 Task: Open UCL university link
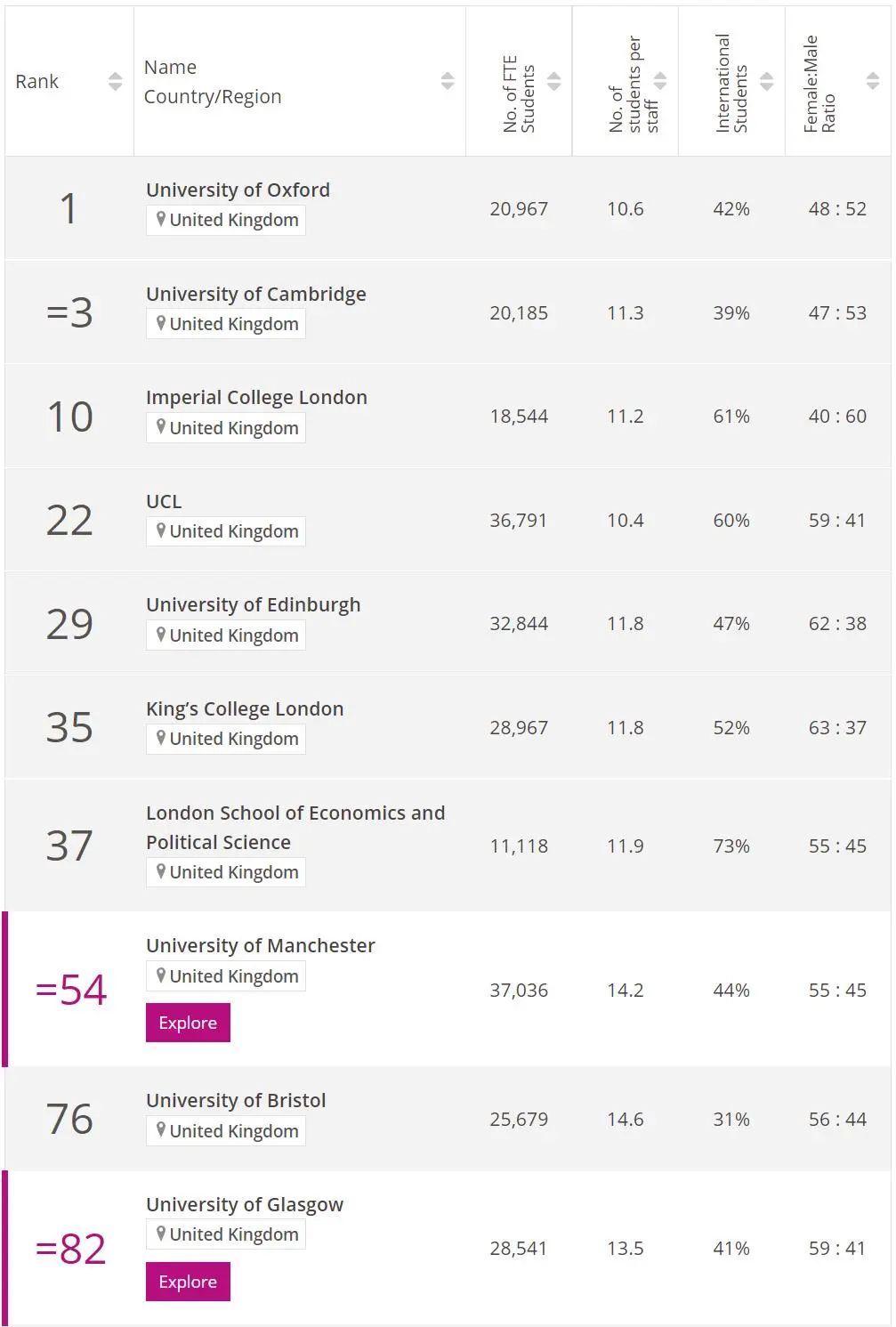tap(164, 501)
